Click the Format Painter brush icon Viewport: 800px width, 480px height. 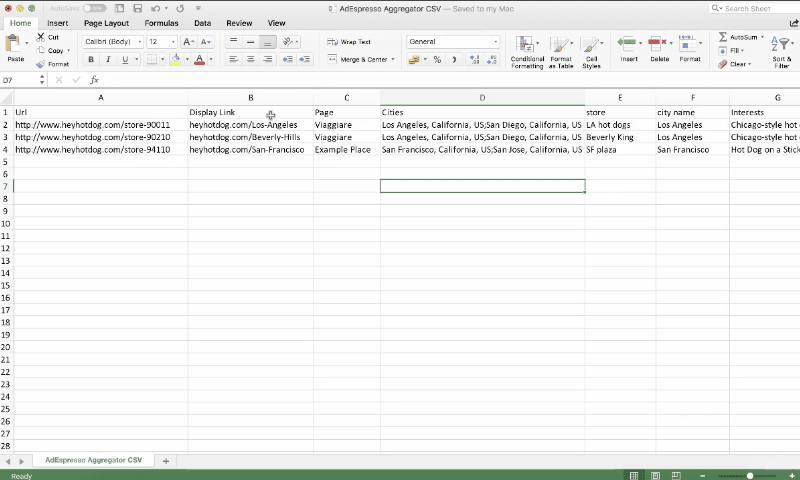pyautogui.click(x=40, y=64)
